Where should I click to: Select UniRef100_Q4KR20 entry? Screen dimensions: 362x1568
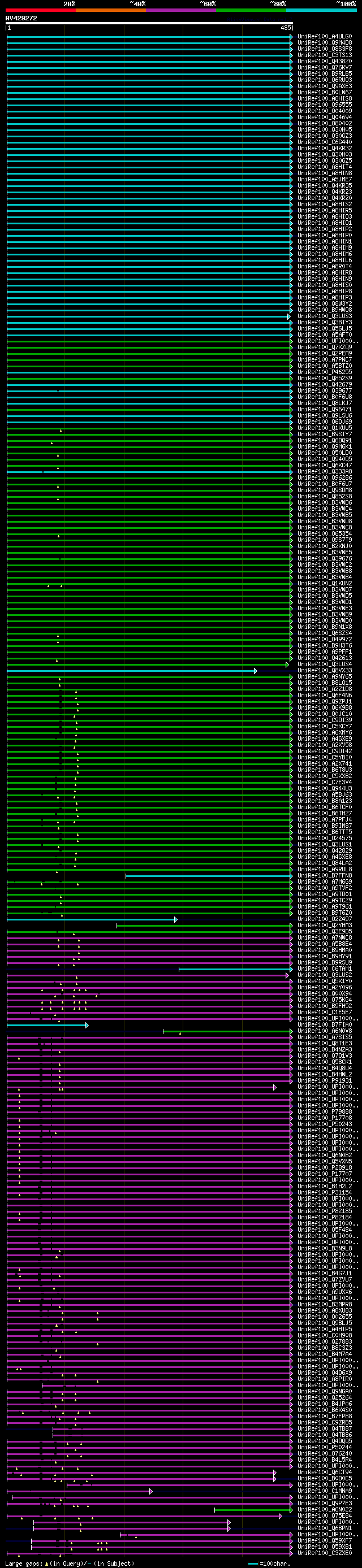pyautogui.click(x=325, y=198)
